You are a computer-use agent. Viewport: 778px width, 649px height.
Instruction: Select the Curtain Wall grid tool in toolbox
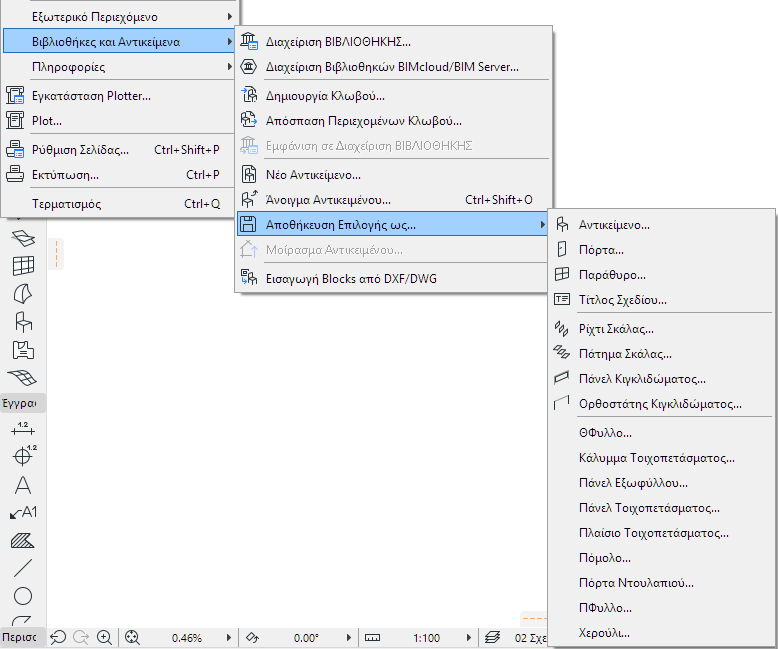tap(23, 266)
